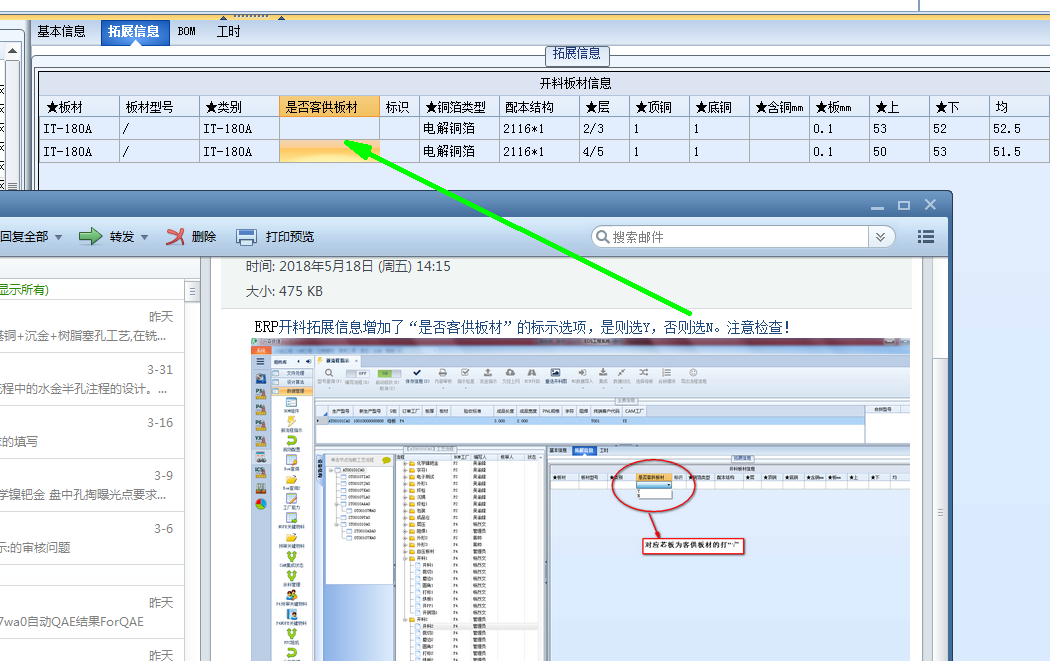1050x661 pixels.
Task: Click the red 删除 delete icon
Action: [175, 236]
